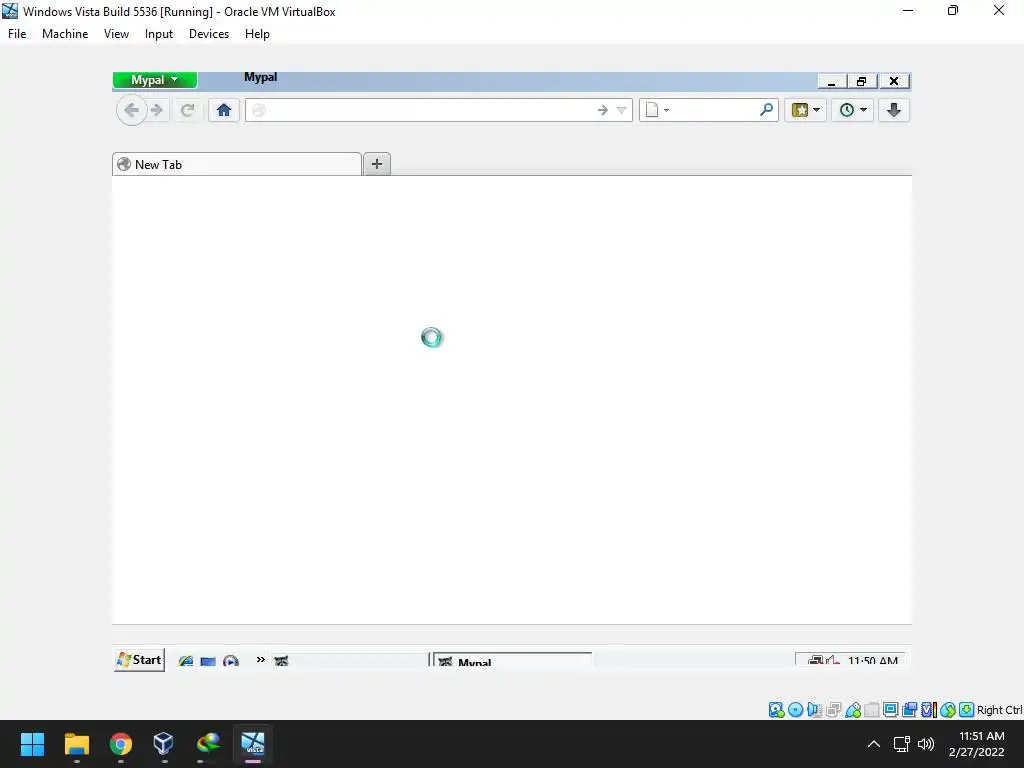
Task: Open the Windows 11 Start button
Action: [x=33, y=744]
